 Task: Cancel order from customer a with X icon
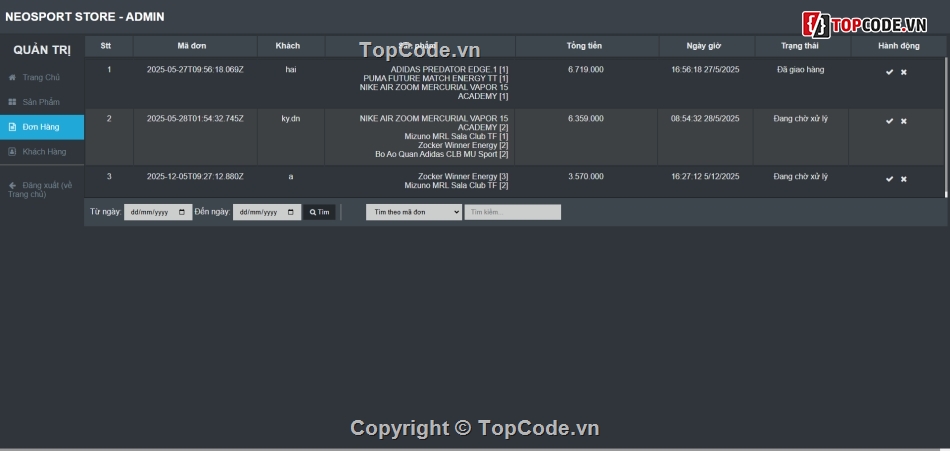(903, 179)
